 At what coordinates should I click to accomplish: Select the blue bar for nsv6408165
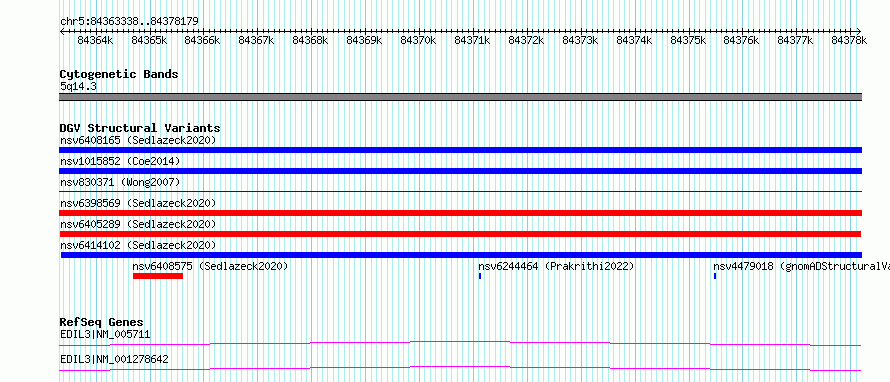coord(460,150)
